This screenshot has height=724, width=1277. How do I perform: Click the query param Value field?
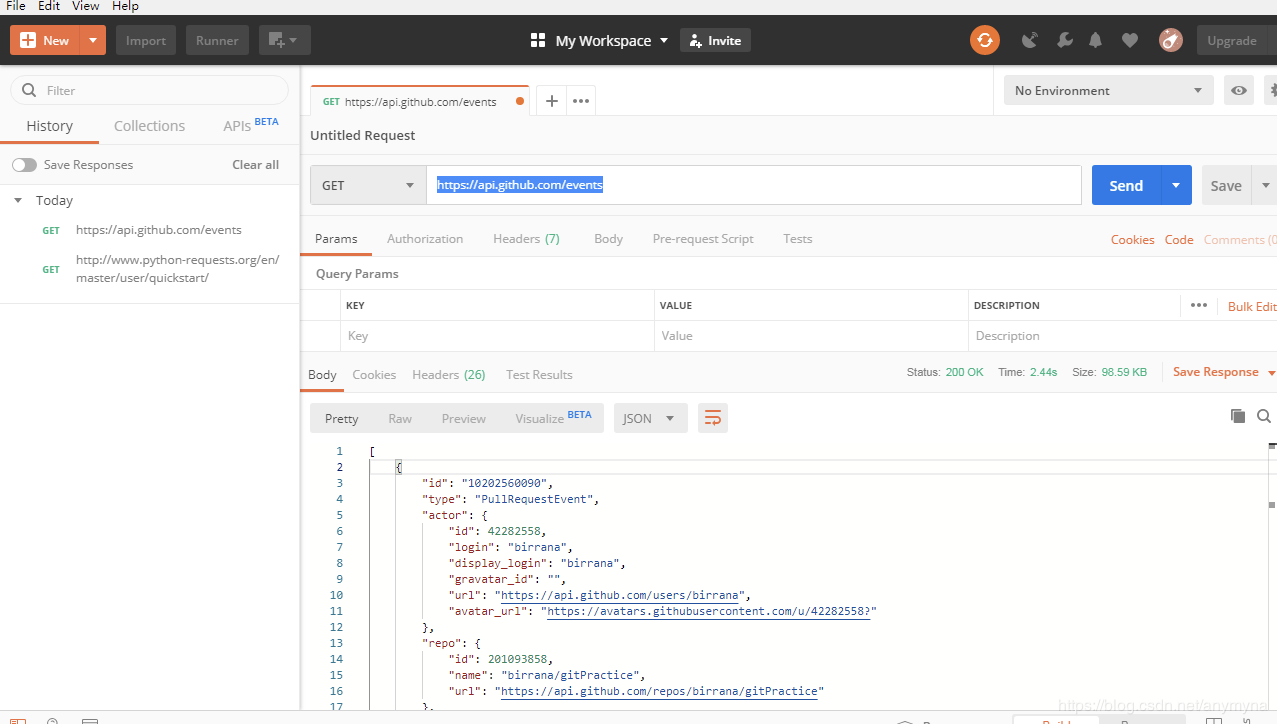pos(811,336)
